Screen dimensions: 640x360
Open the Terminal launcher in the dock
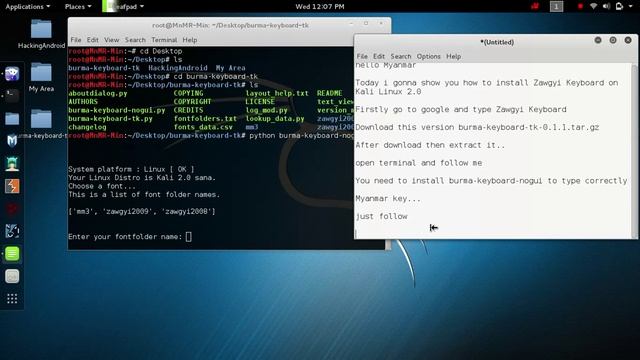(12, 96)
